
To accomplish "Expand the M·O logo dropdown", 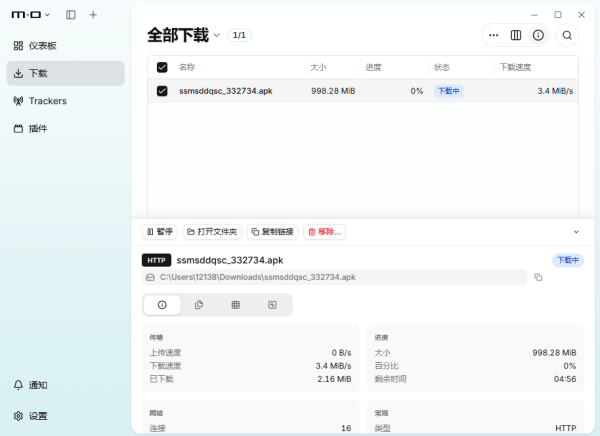I will point(31,15).
